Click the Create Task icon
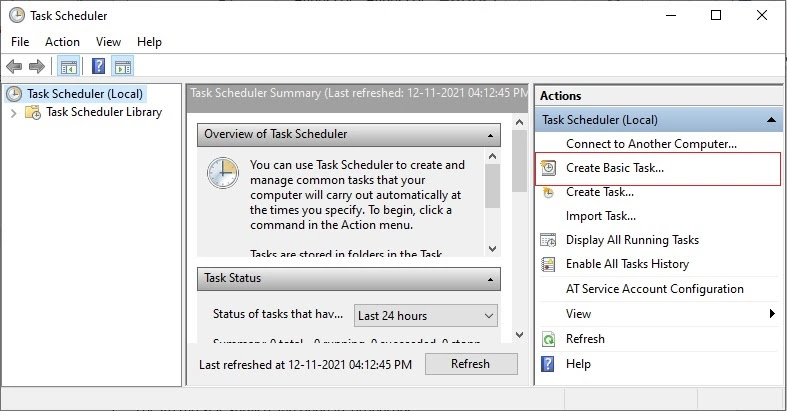787x411 pixels. 548,193
